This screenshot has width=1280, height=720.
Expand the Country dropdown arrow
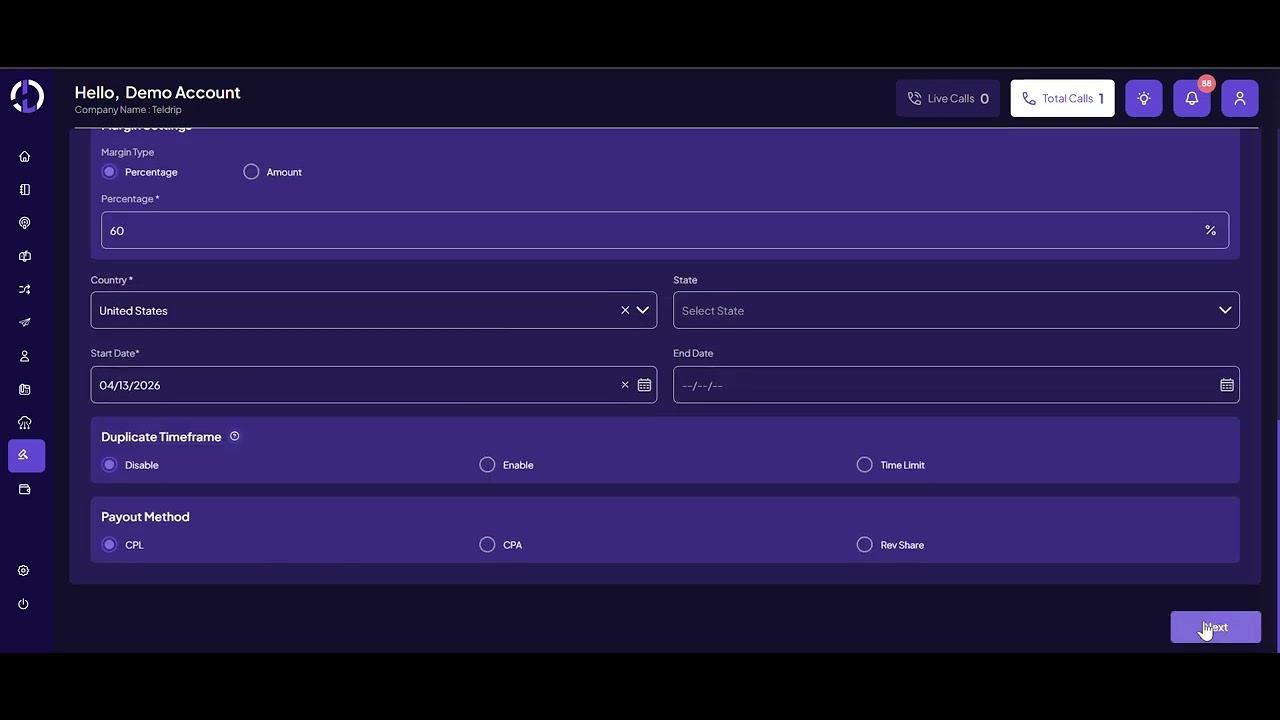[x=643, y=310]
